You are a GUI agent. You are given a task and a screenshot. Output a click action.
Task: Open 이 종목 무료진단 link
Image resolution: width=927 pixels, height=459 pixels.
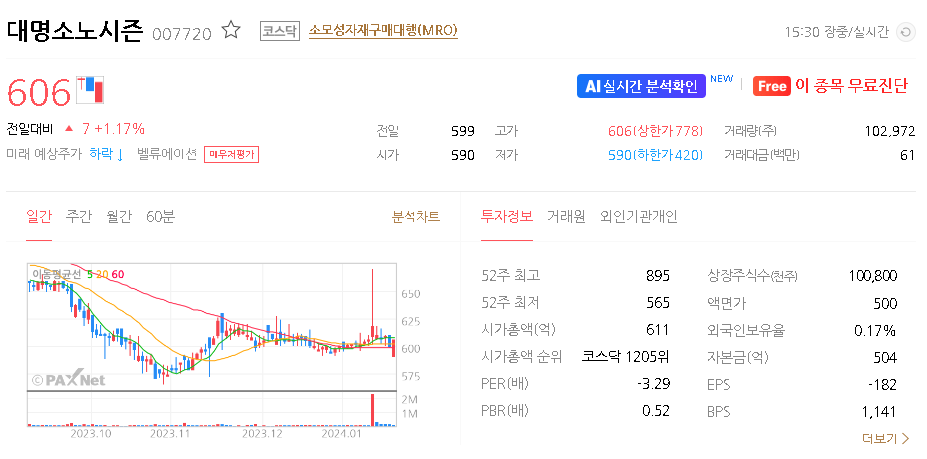[851, 86]
